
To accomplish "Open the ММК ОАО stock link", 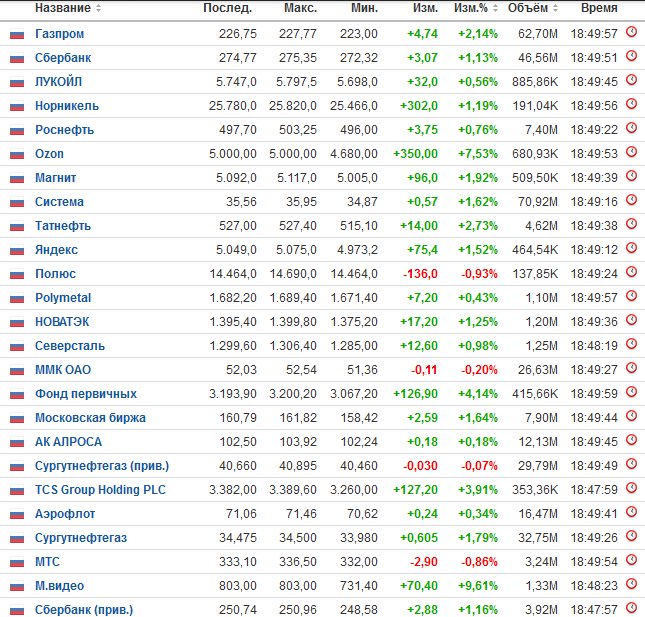I will [63, 369].
